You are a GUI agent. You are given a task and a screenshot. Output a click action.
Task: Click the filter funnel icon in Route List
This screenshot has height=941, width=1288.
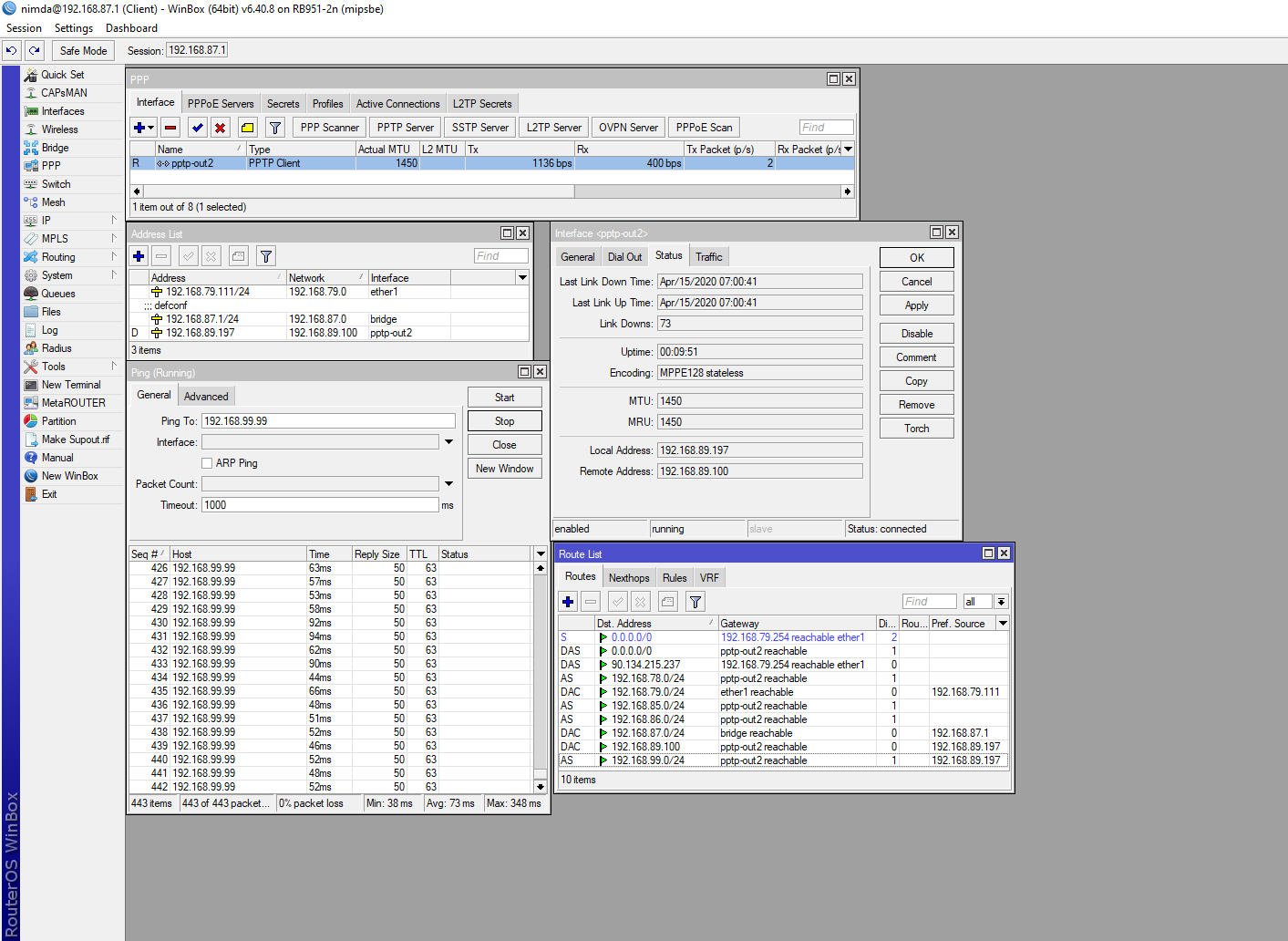[x=695, y=602]
